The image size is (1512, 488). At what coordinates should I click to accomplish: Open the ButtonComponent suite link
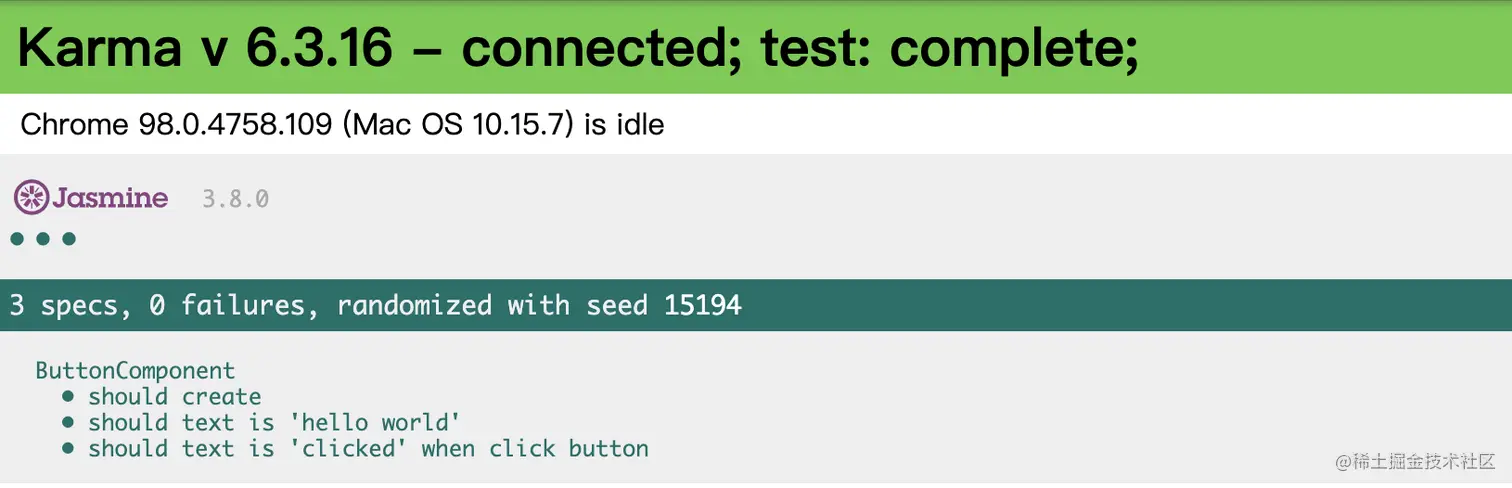(135, 371)
